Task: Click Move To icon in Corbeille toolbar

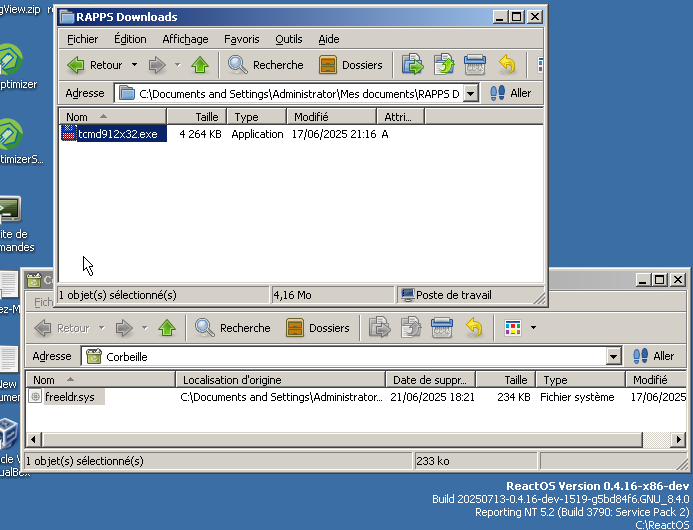Action: click(x=380, y=328)
